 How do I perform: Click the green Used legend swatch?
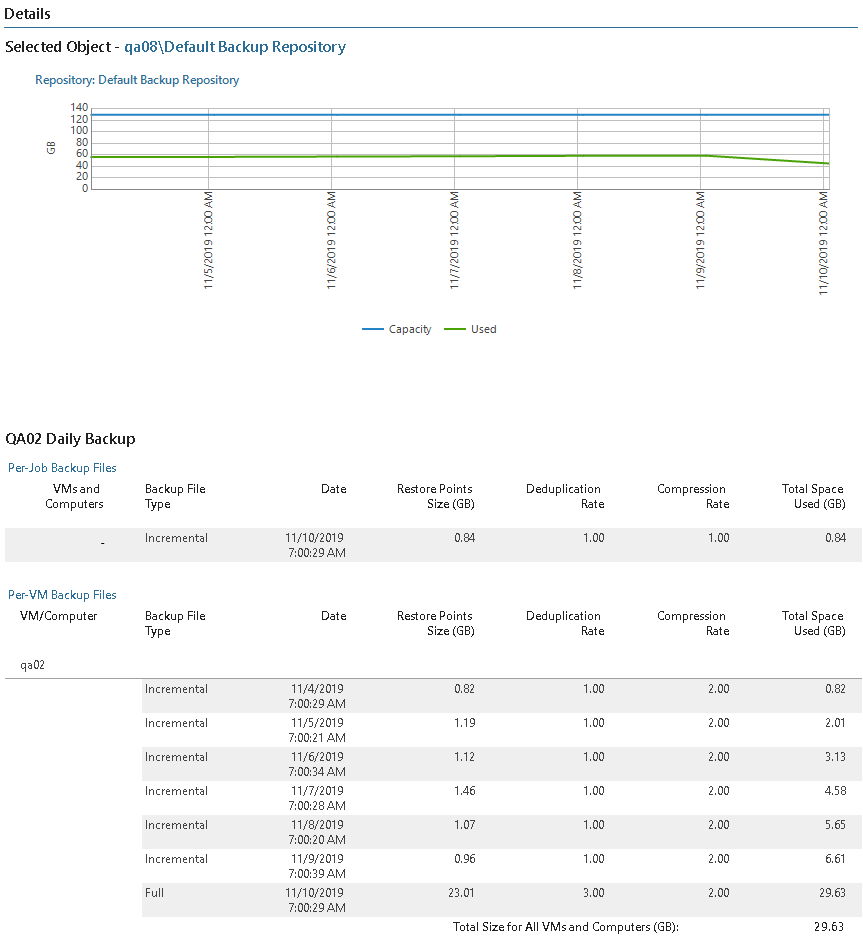point(454,329)
